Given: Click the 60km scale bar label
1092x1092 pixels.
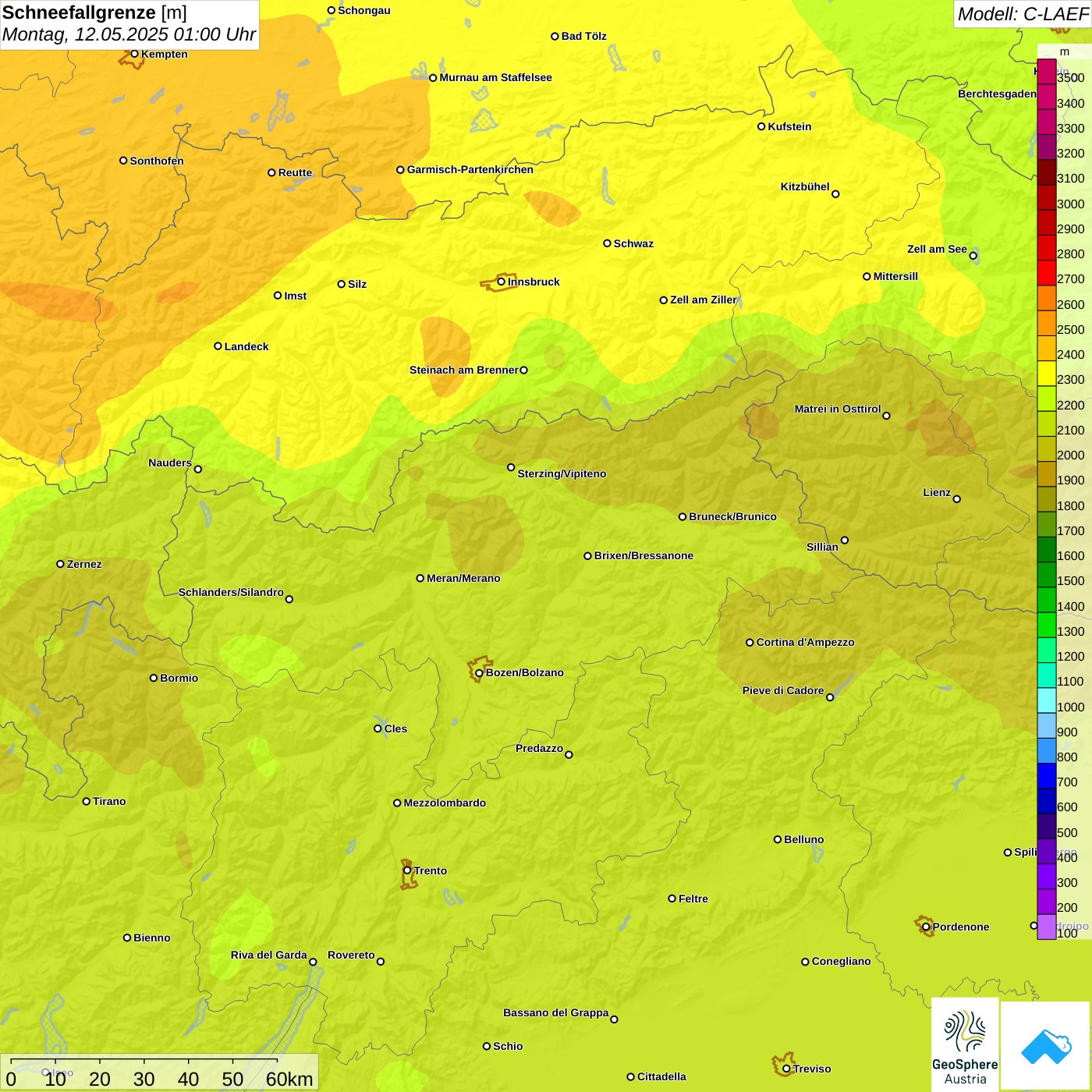Looking at the screenshot, I should pyautogui.click(x=289, y=1079).
